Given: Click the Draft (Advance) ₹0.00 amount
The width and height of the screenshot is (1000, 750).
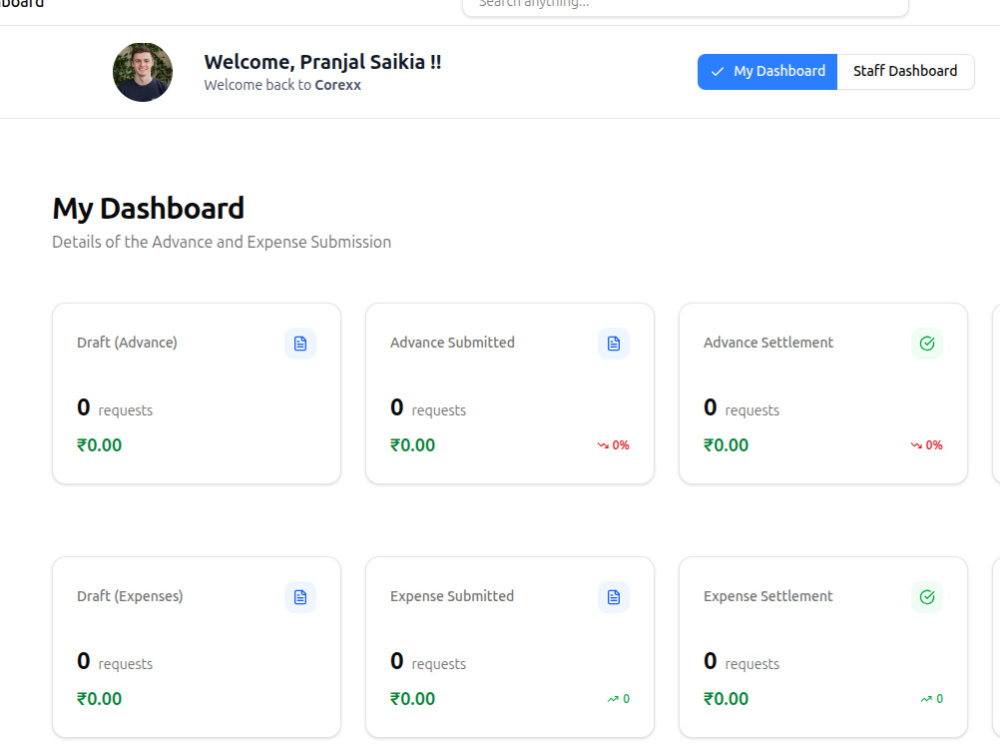Looking at the screenshot, I should tap(99, 445).
